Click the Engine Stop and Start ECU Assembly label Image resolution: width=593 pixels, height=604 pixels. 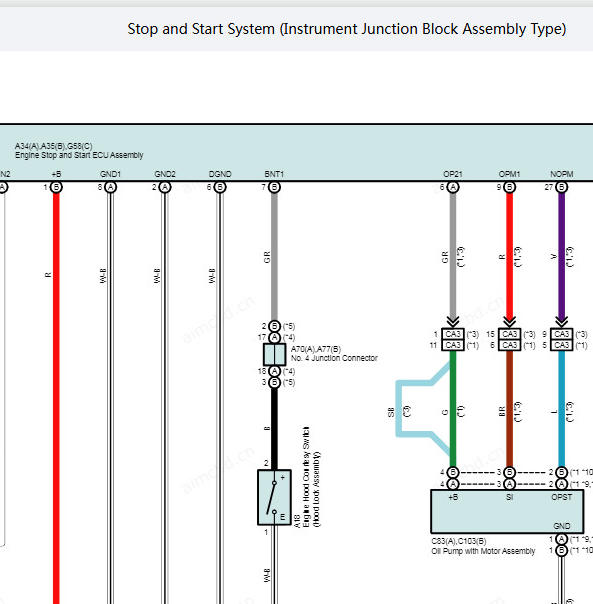pyautogui.click(x=79, y=155)
